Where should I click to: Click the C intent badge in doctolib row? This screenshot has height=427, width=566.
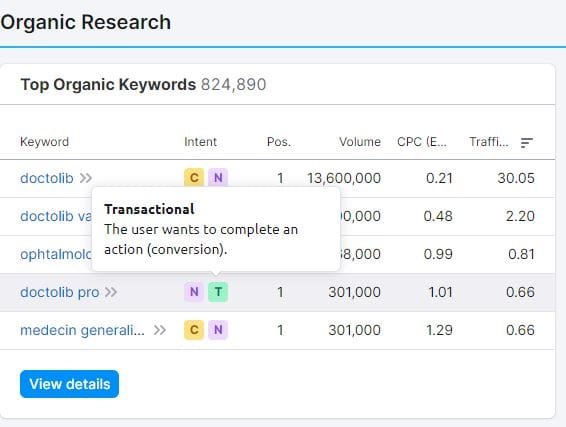[194, 178]
